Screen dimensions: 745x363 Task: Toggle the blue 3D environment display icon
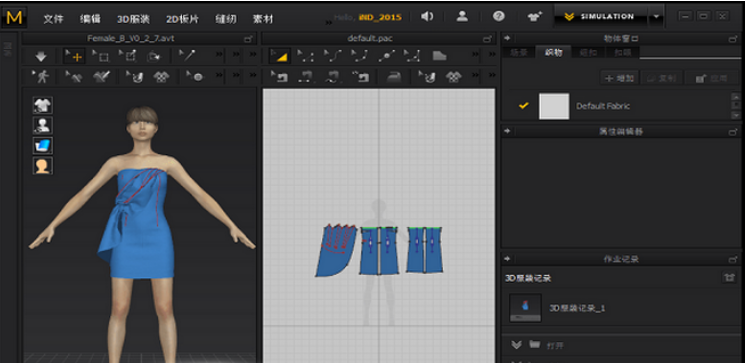(x=43, y=146)
